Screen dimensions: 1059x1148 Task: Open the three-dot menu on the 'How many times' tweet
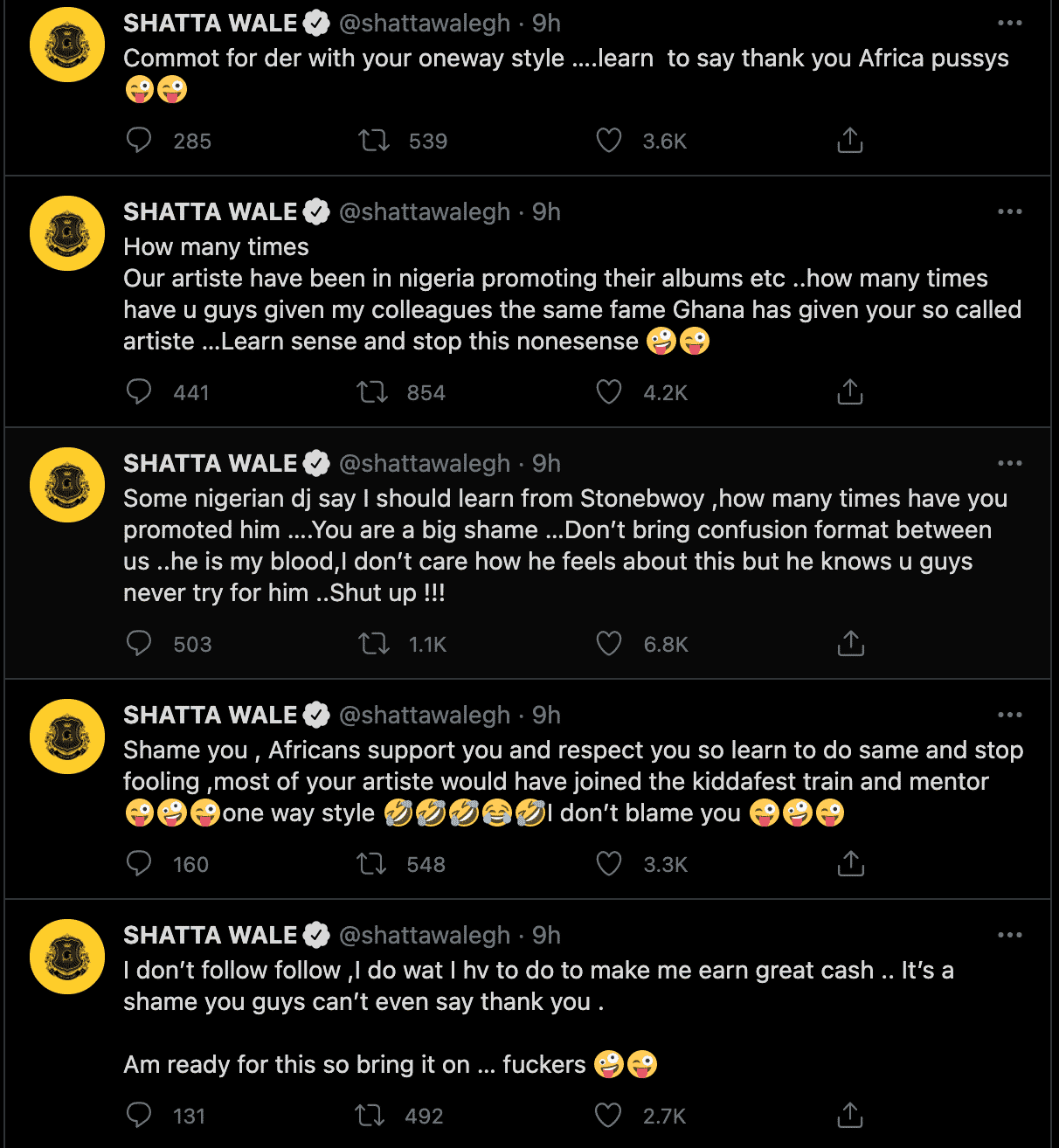click(x=1009, y=211)
